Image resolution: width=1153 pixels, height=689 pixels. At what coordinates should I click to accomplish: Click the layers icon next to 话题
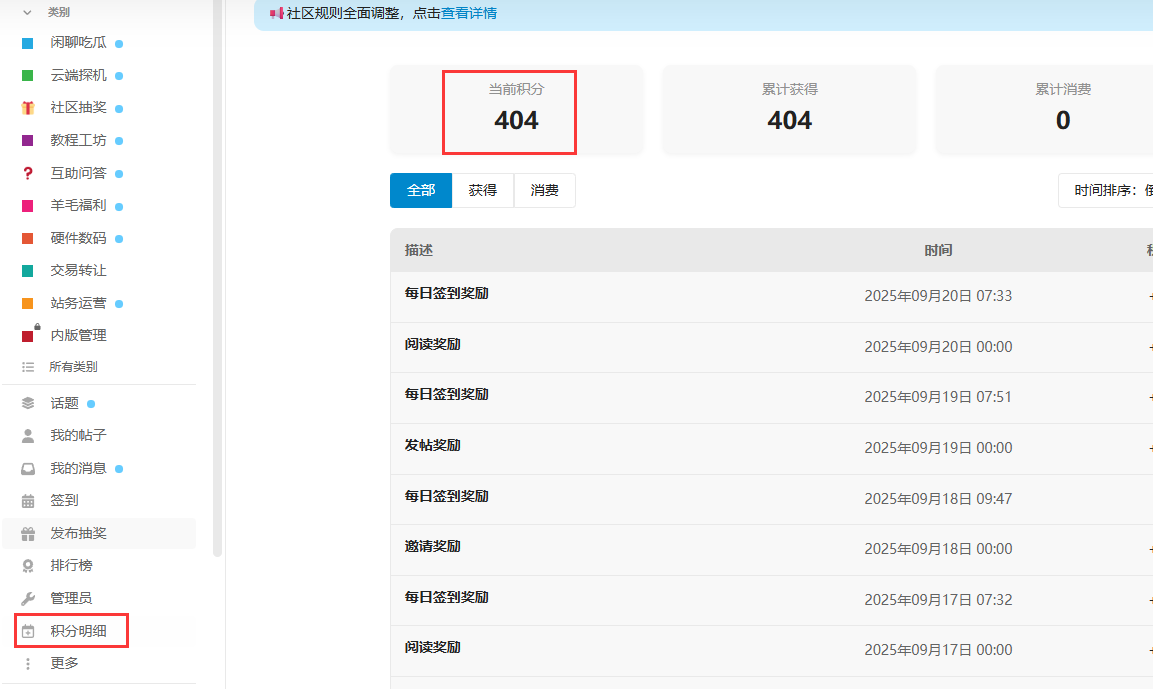point(28,403)
